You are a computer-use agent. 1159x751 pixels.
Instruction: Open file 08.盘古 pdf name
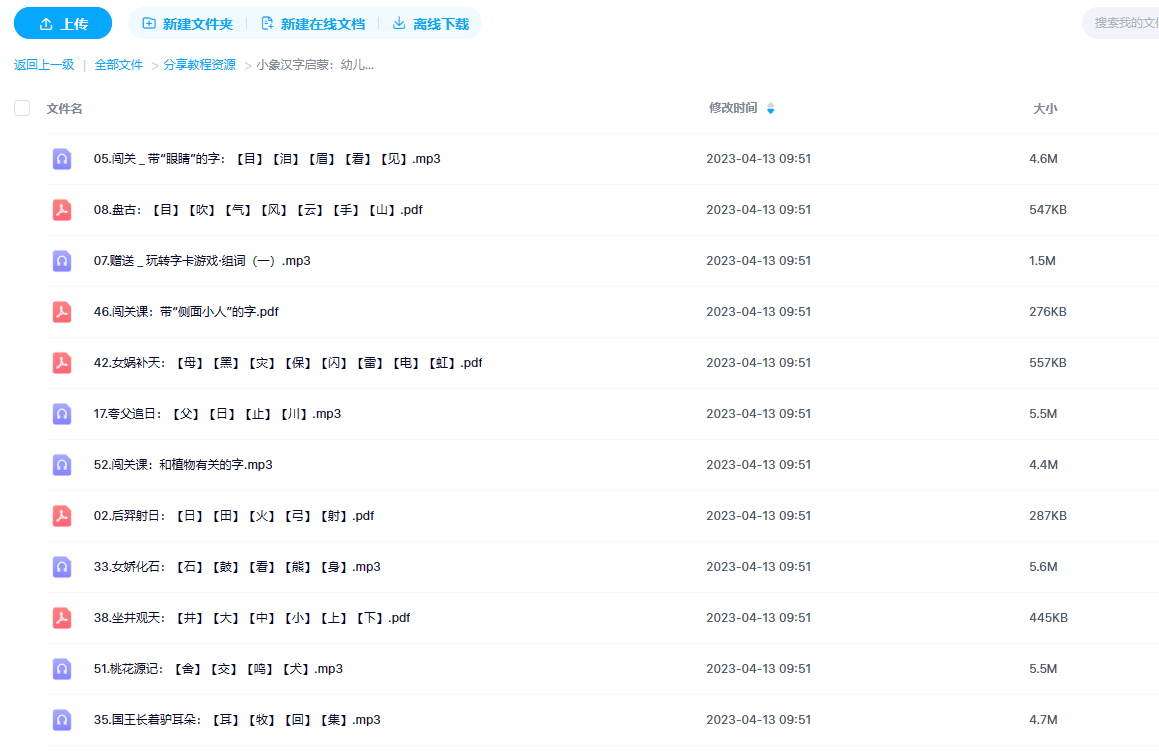tap(258, 210)
